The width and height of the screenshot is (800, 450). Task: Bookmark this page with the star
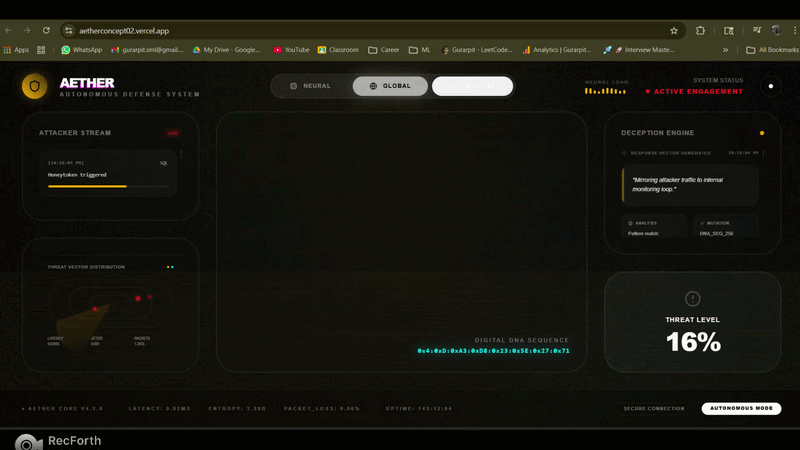[x=674, y=31]
